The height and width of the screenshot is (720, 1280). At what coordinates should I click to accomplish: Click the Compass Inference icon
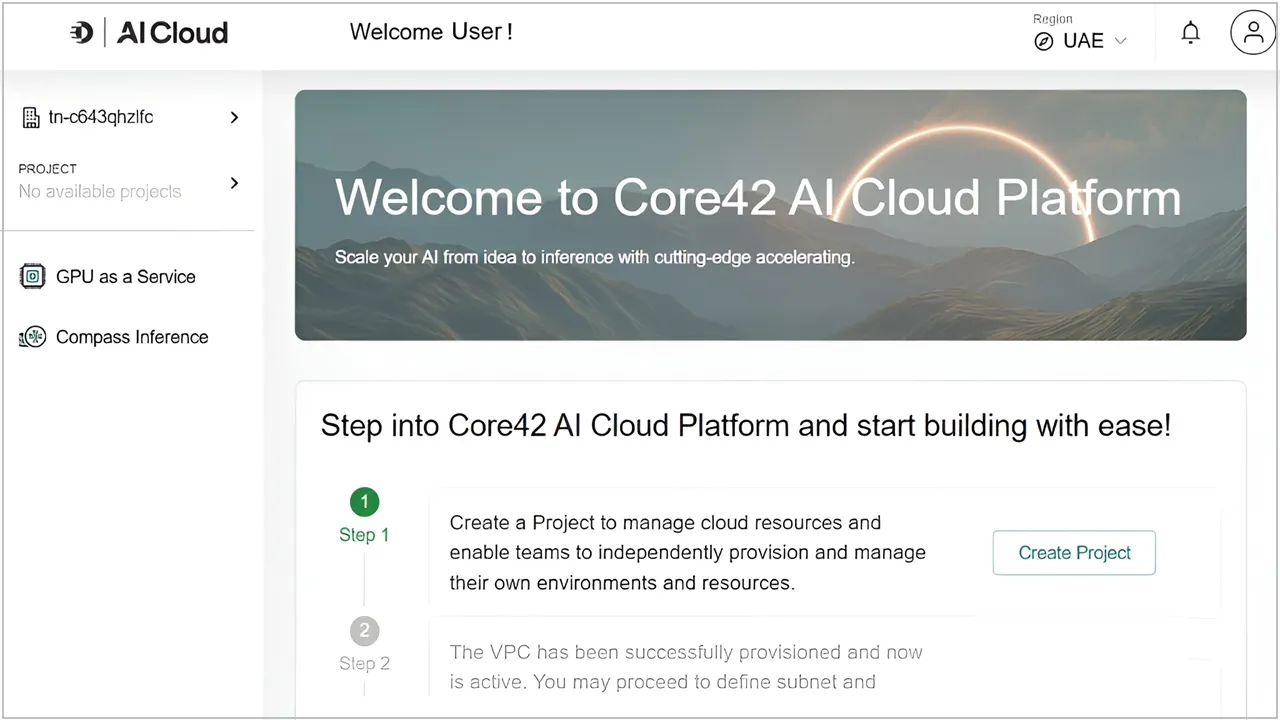tap(33, 337)
